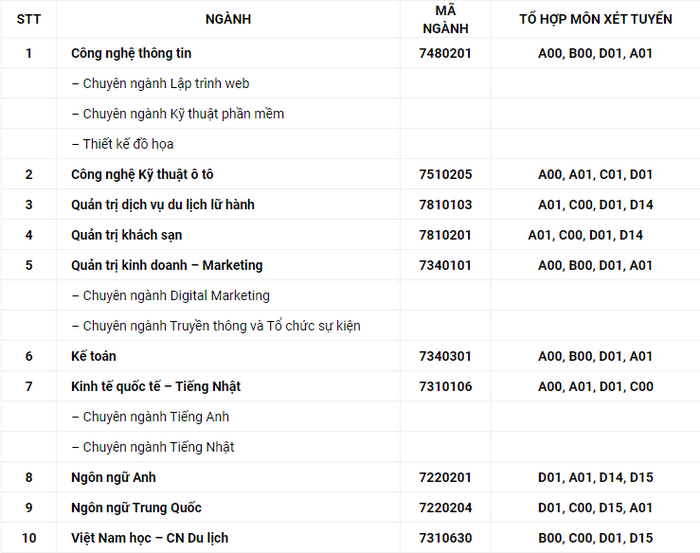Click Quản trị dịch vụ du lịch lữ hành
700x553 pixels.
[162, 205]
